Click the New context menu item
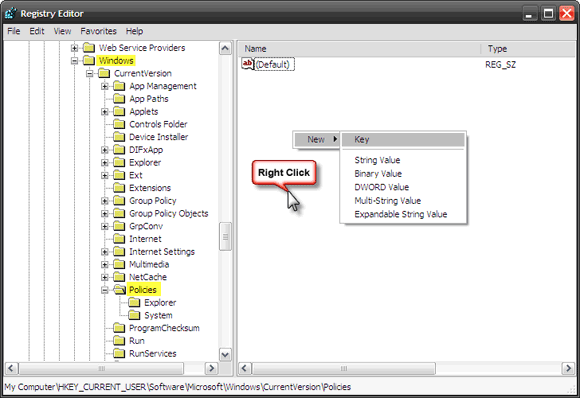 coord(316,139)
